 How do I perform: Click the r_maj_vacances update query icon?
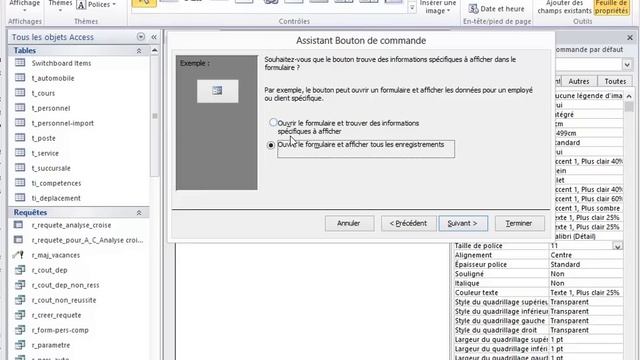[18, 255]
